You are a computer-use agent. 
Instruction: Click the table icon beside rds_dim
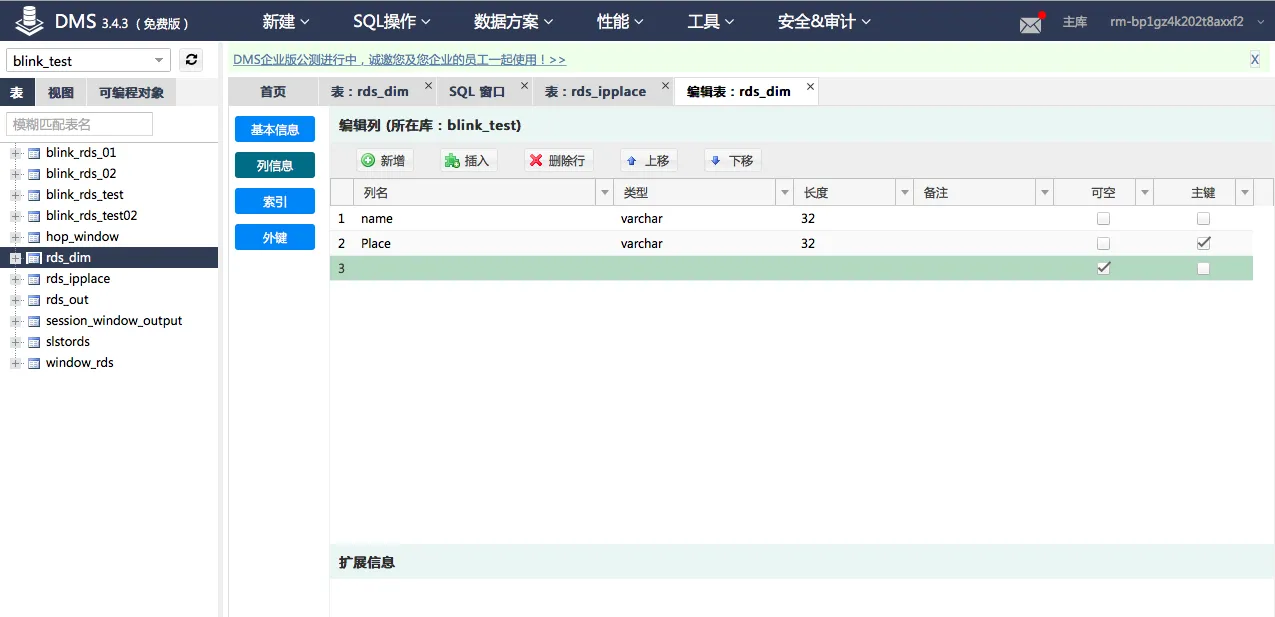click(34, 258)
